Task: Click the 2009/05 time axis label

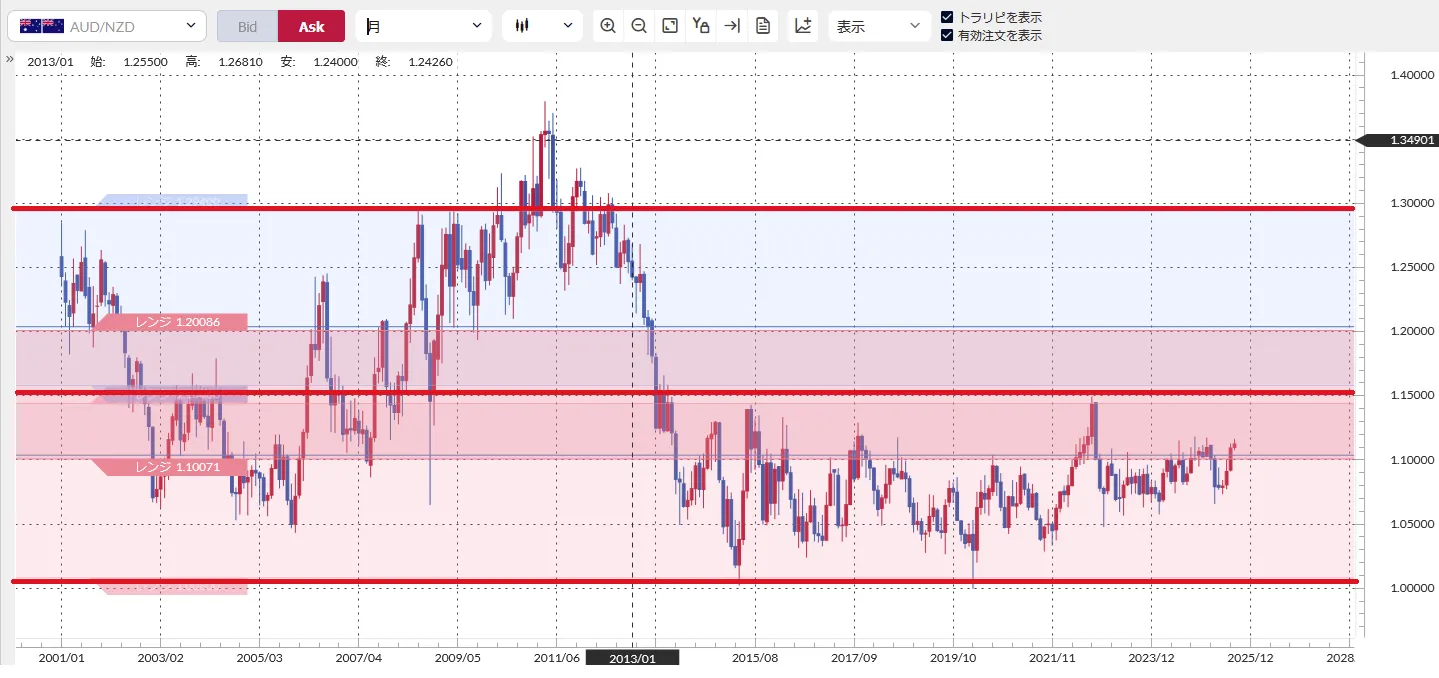Action: pos(457,658)
